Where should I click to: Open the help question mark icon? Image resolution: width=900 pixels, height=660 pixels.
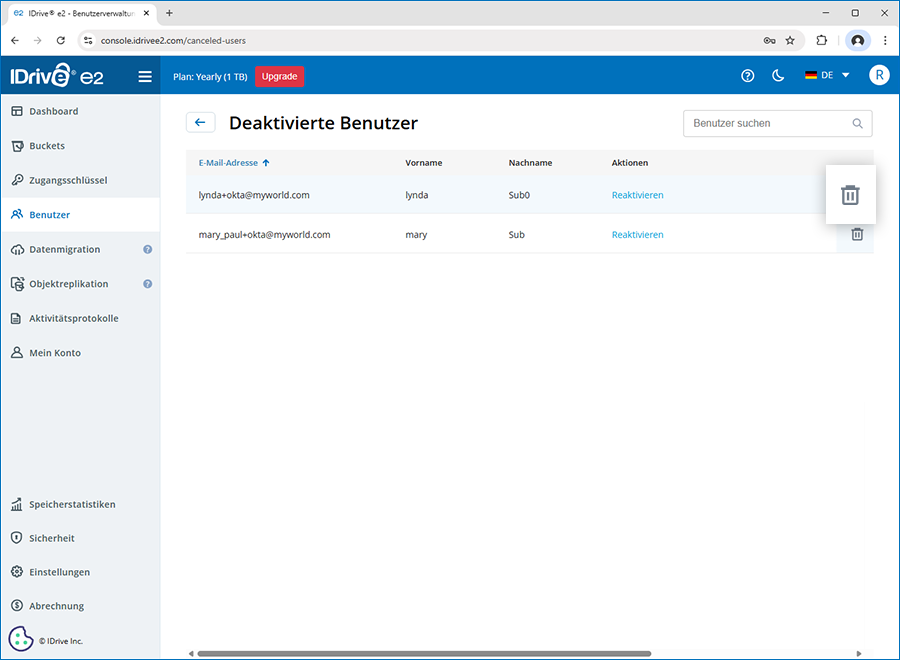click(x=747, y=76)
